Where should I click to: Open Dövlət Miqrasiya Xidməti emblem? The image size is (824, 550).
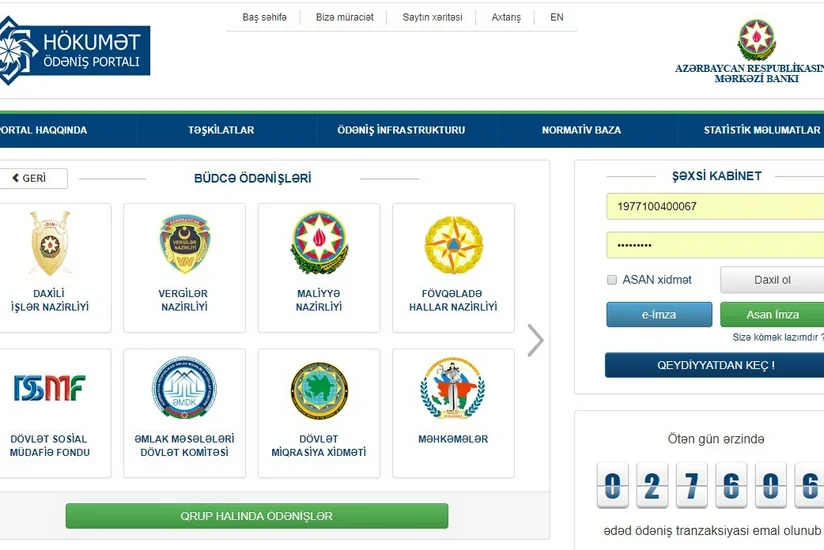point(319,390)
